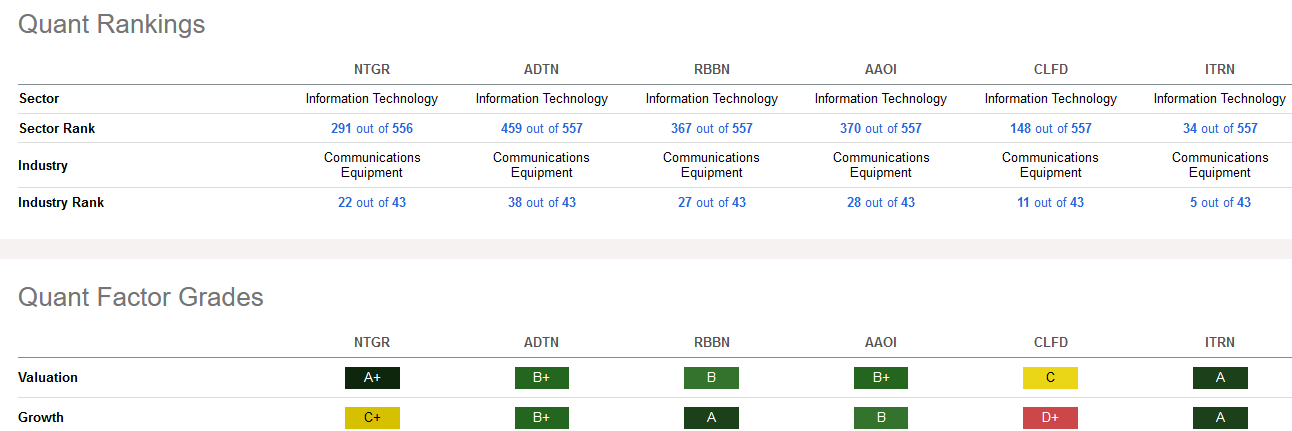Select ITRN header in Quant Factor Grades table
This screenshot has width=1292, height=431.
(x=1220, y=342)
